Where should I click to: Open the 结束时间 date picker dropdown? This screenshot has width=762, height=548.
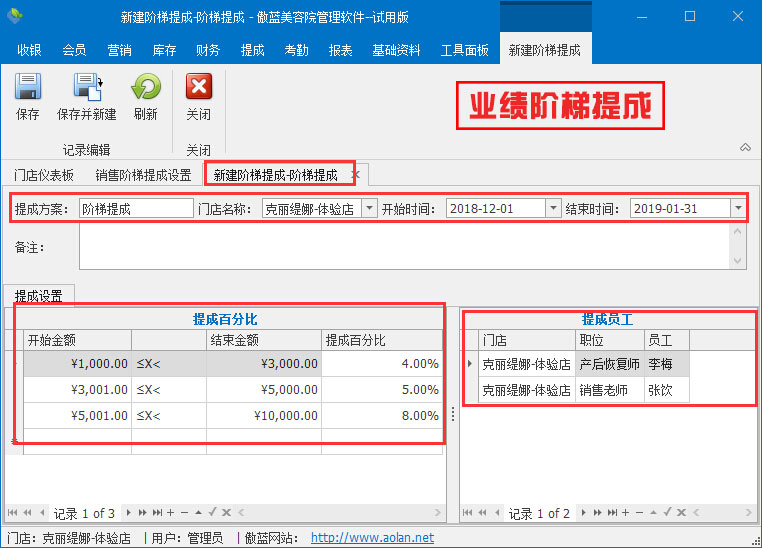click(738, 209)
